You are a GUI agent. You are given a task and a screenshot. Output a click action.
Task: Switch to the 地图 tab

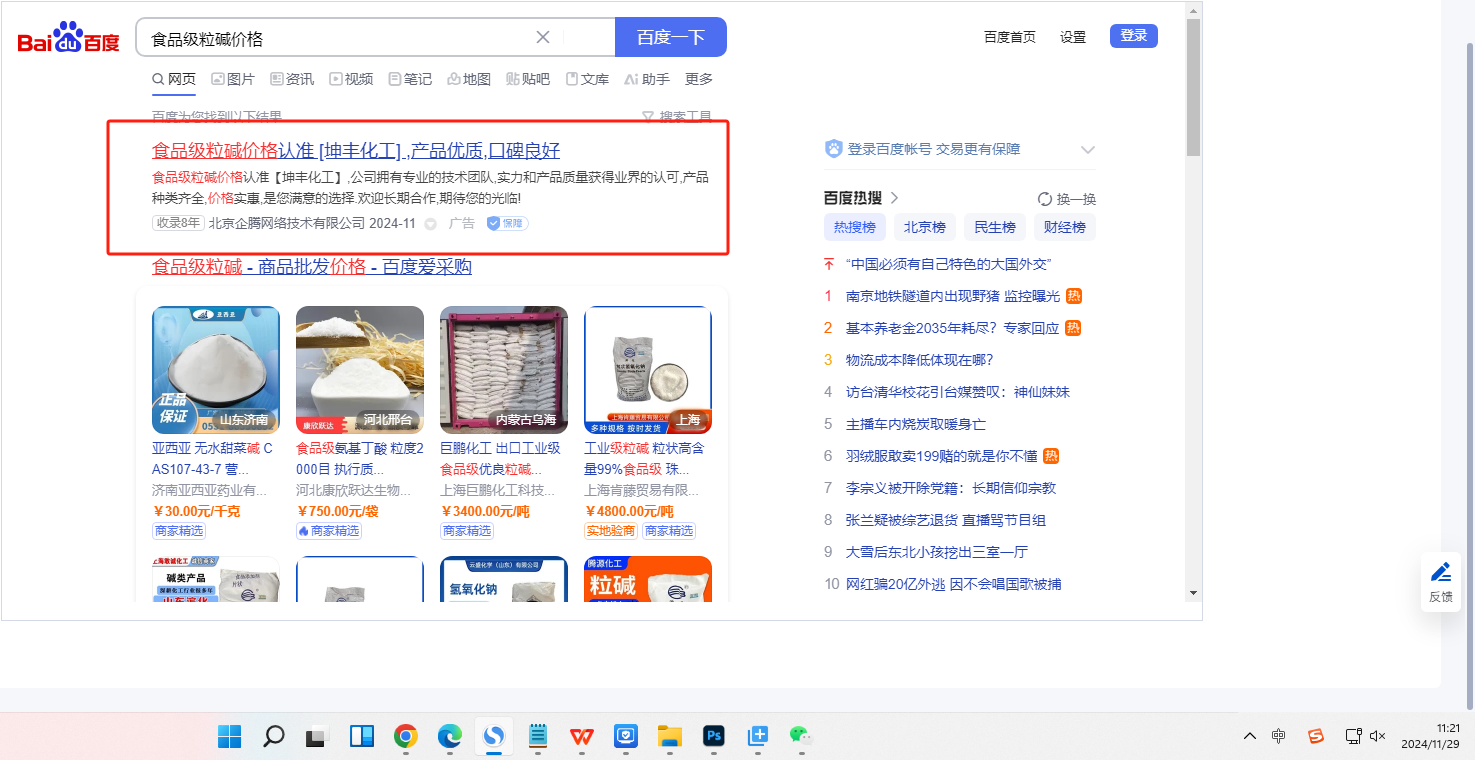[469, 79]
